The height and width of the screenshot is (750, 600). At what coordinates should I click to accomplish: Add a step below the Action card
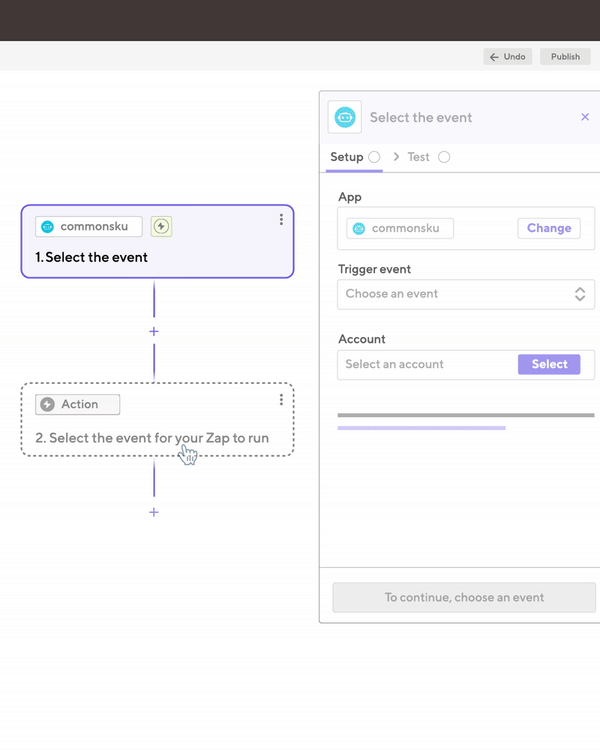pos(154,512)
